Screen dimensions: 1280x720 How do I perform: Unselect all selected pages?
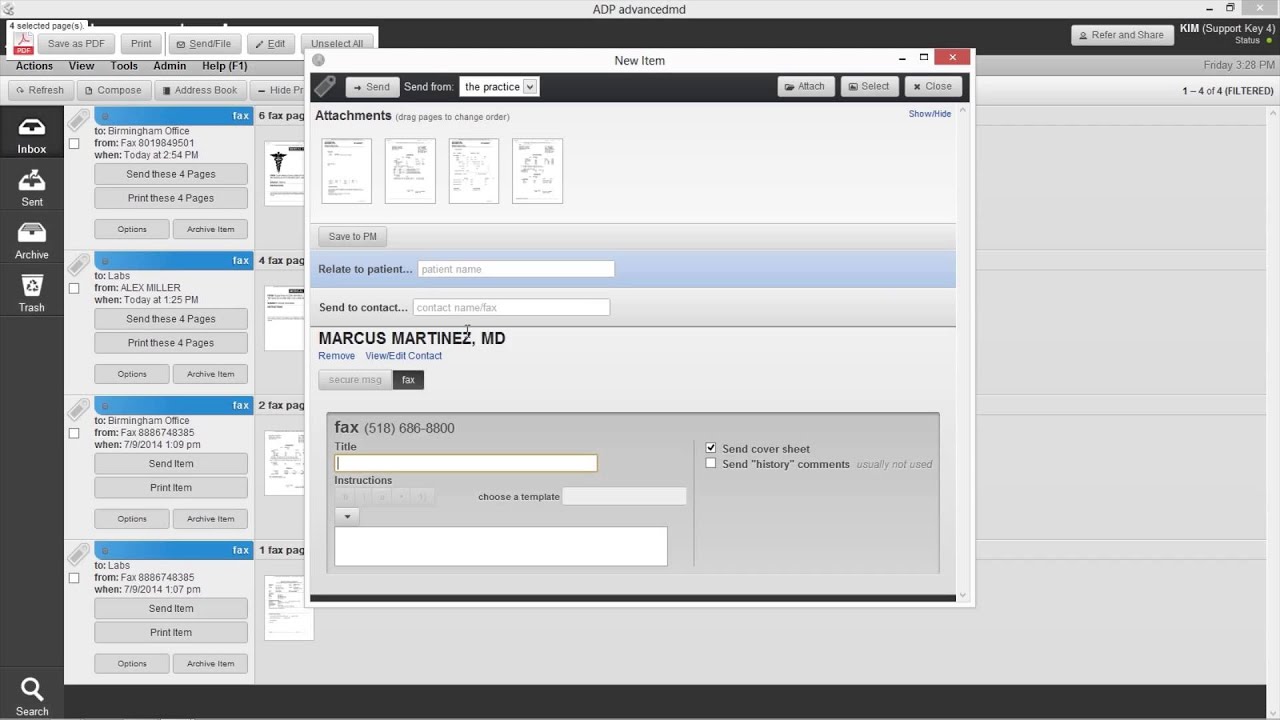pos(337,44)
